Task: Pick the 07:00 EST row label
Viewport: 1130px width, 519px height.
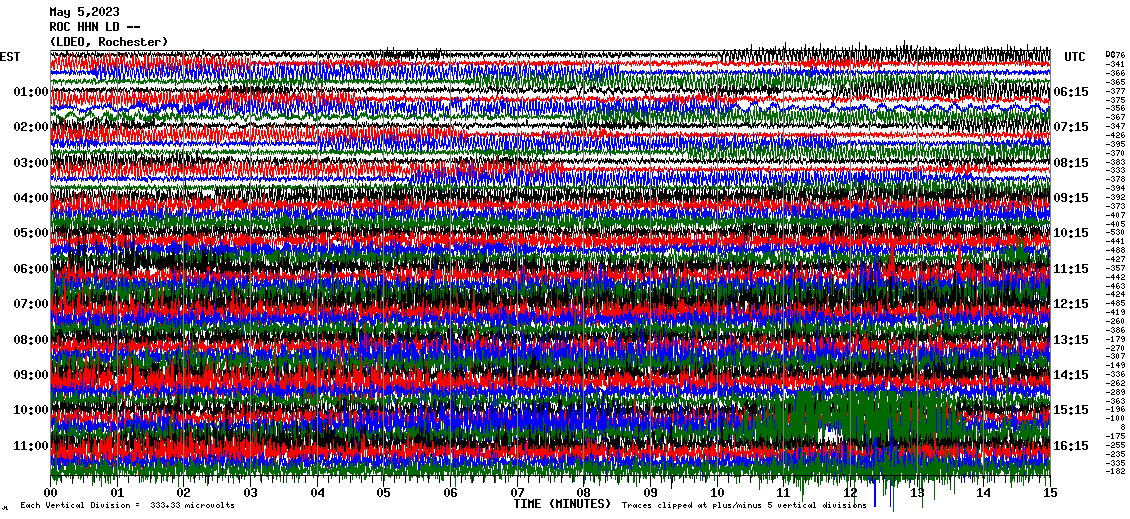Action: (x=31, y=304)
